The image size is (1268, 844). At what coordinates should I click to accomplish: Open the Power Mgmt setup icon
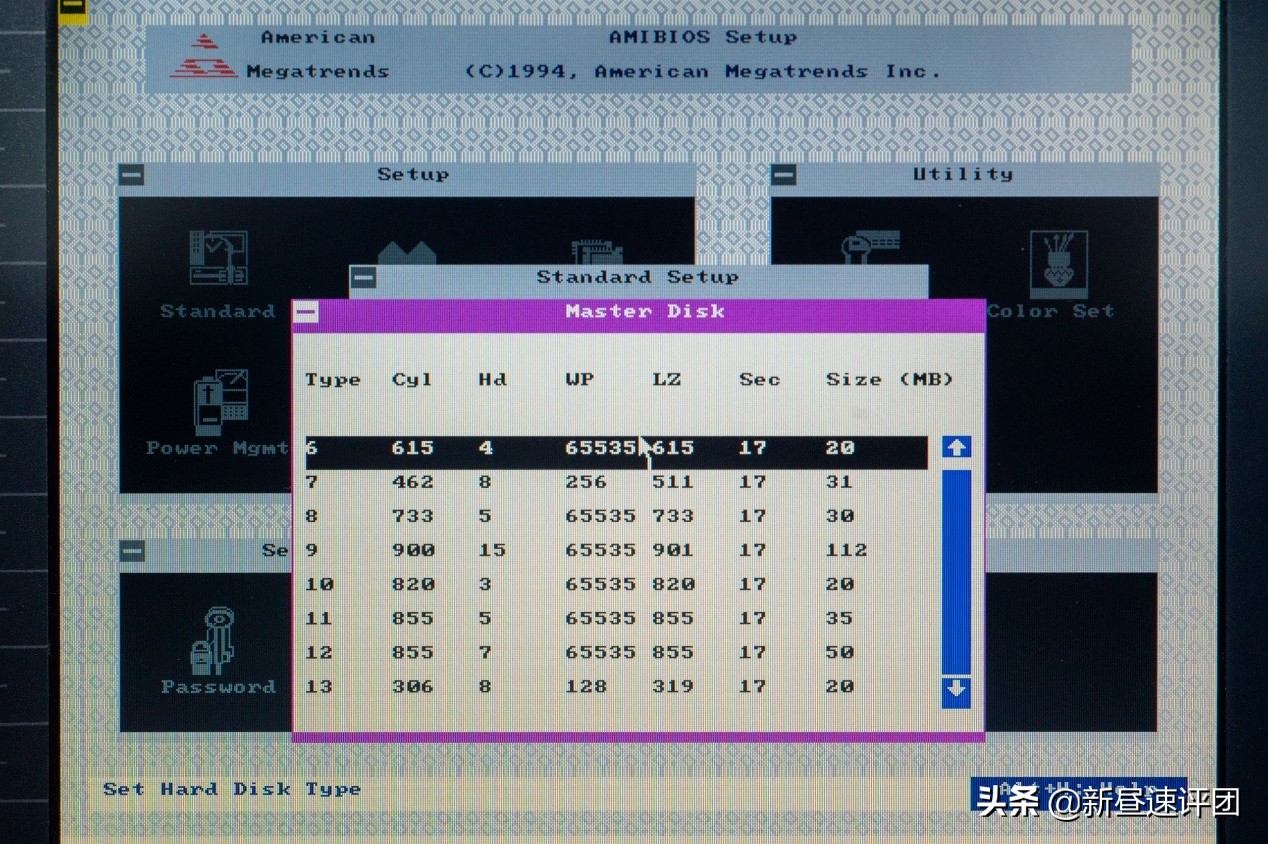pyautogui.click(x=219, y=402)
